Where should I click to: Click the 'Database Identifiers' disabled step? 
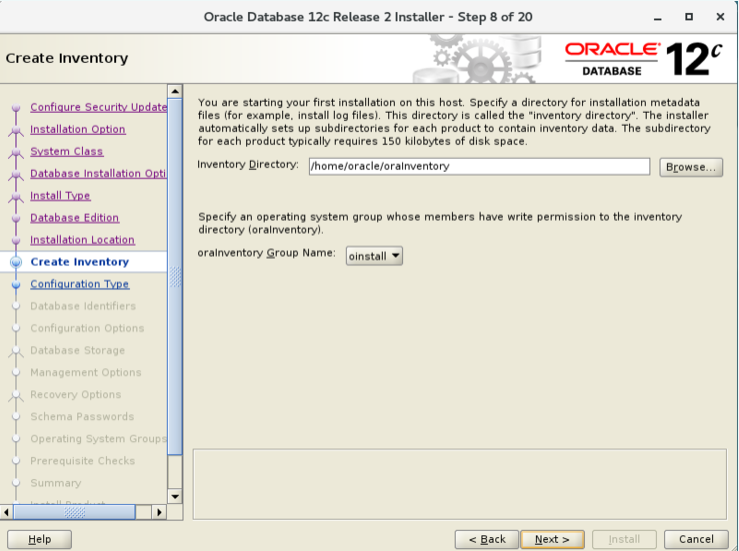(x=83, y=306)
